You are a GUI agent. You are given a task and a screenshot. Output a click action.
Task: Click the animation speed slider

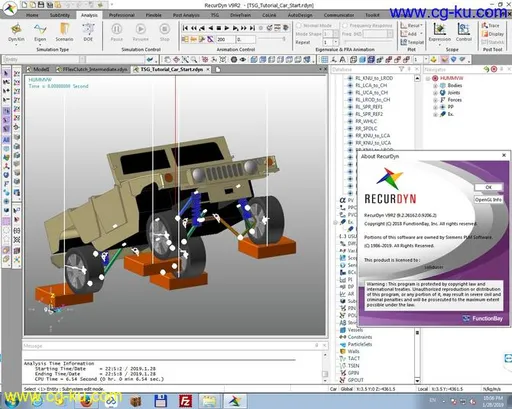click(271, 39)
